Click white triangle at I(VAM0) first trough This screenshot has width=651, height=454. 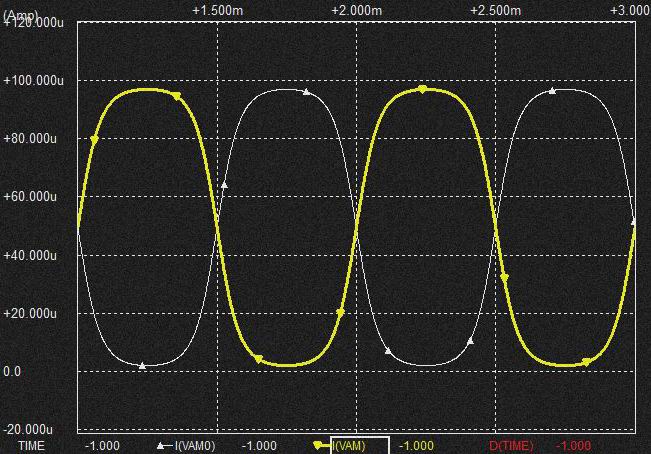click(142, 366)
